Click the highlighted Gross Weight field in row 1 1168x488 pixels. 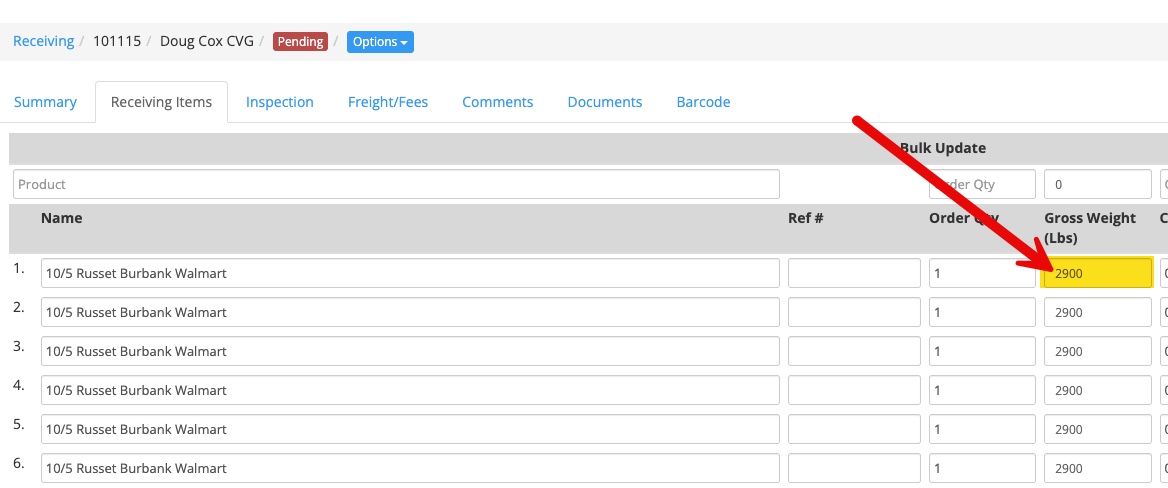(1097, 273)
